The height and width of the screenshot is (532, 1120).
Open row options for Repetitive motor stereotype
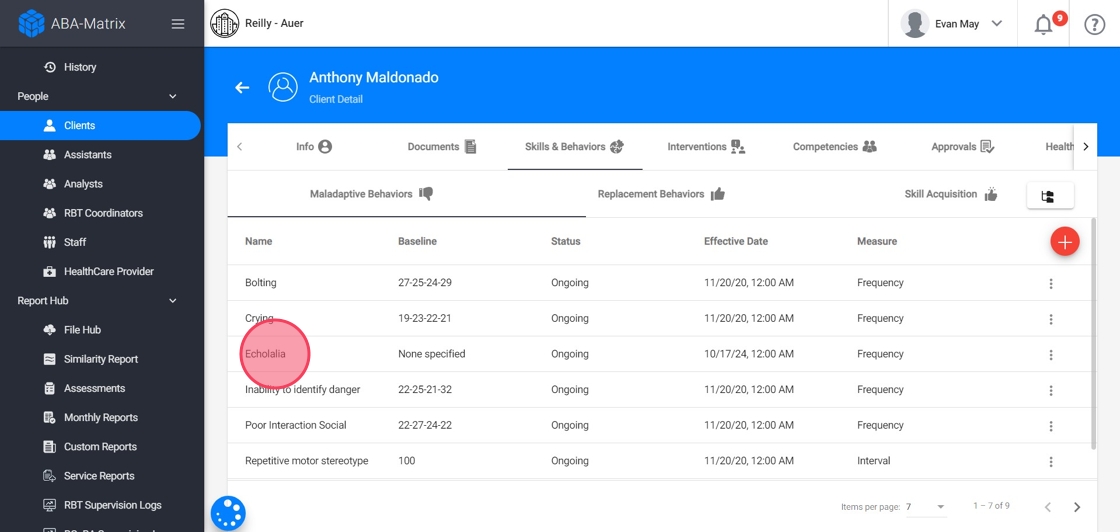[x=1051, y=462]
